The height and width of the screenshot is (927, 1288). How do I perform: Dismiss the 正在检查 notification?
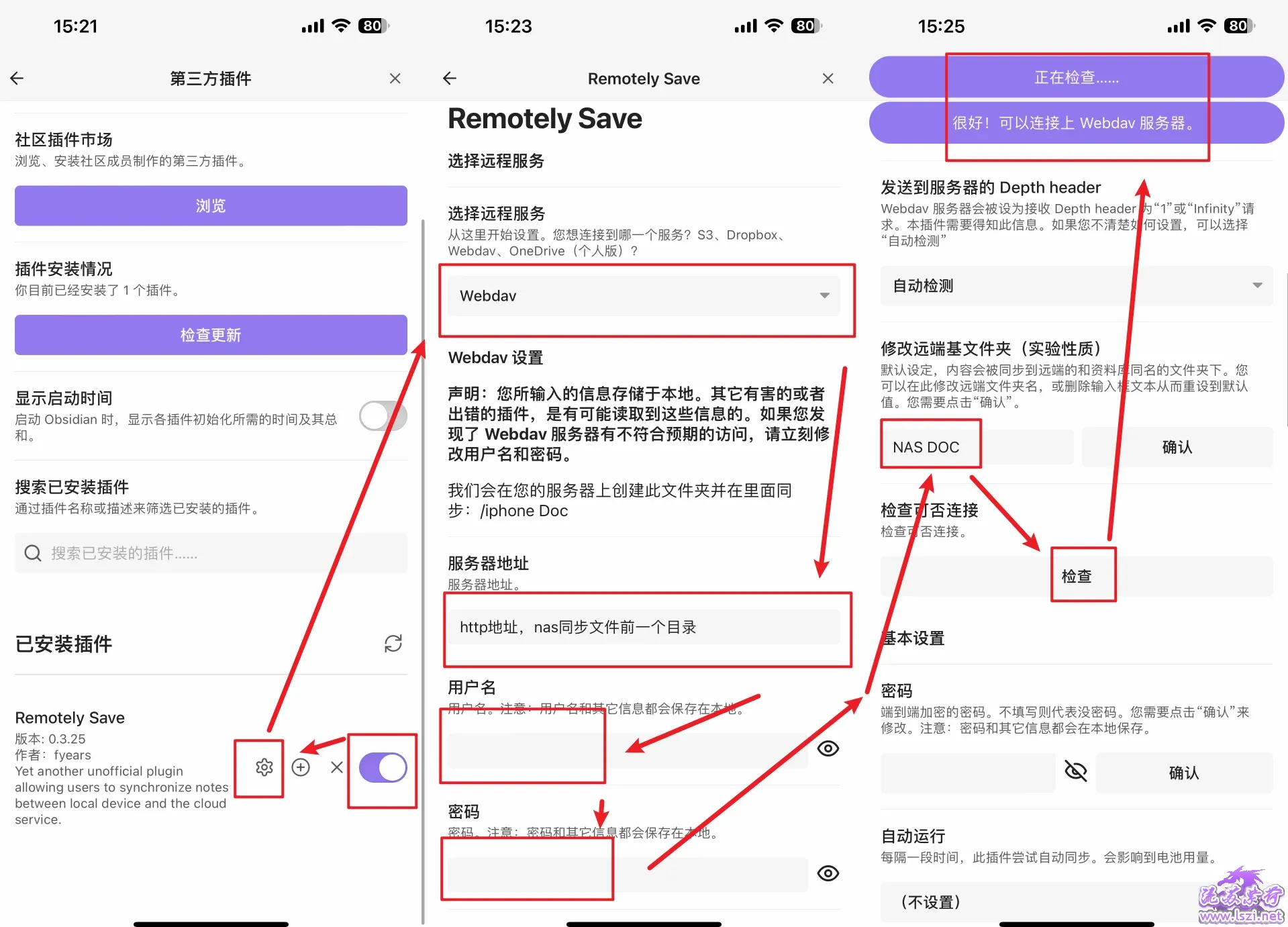(1077, 77)
